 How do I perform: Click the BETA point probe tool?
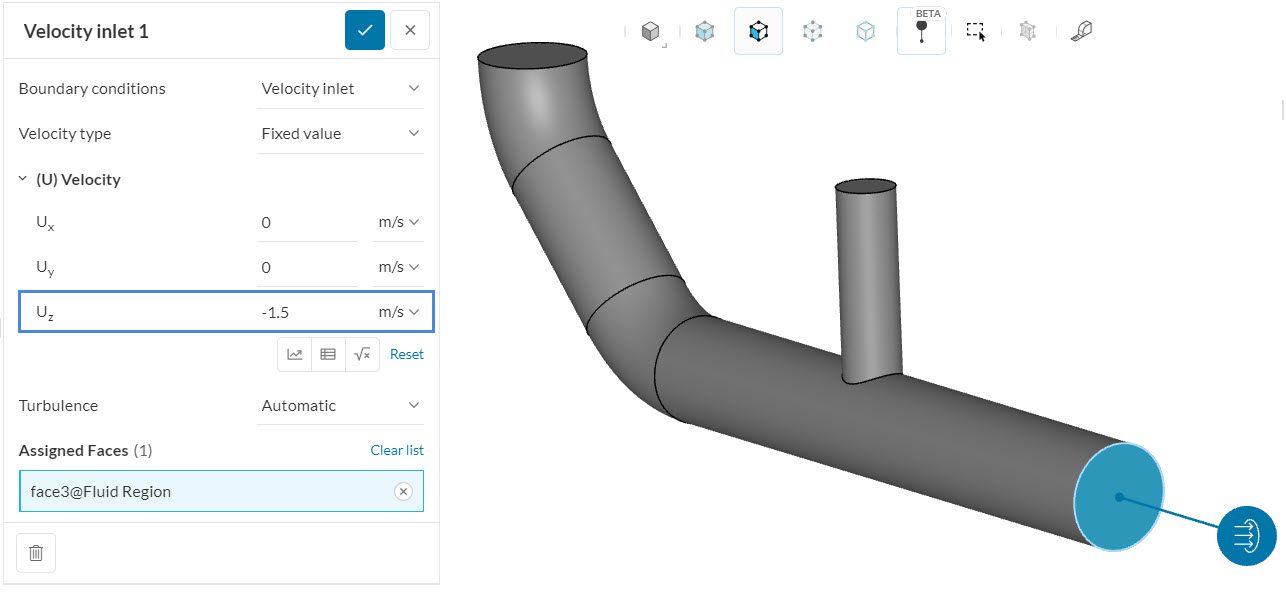pyautogui.click(x=921, y=32)
